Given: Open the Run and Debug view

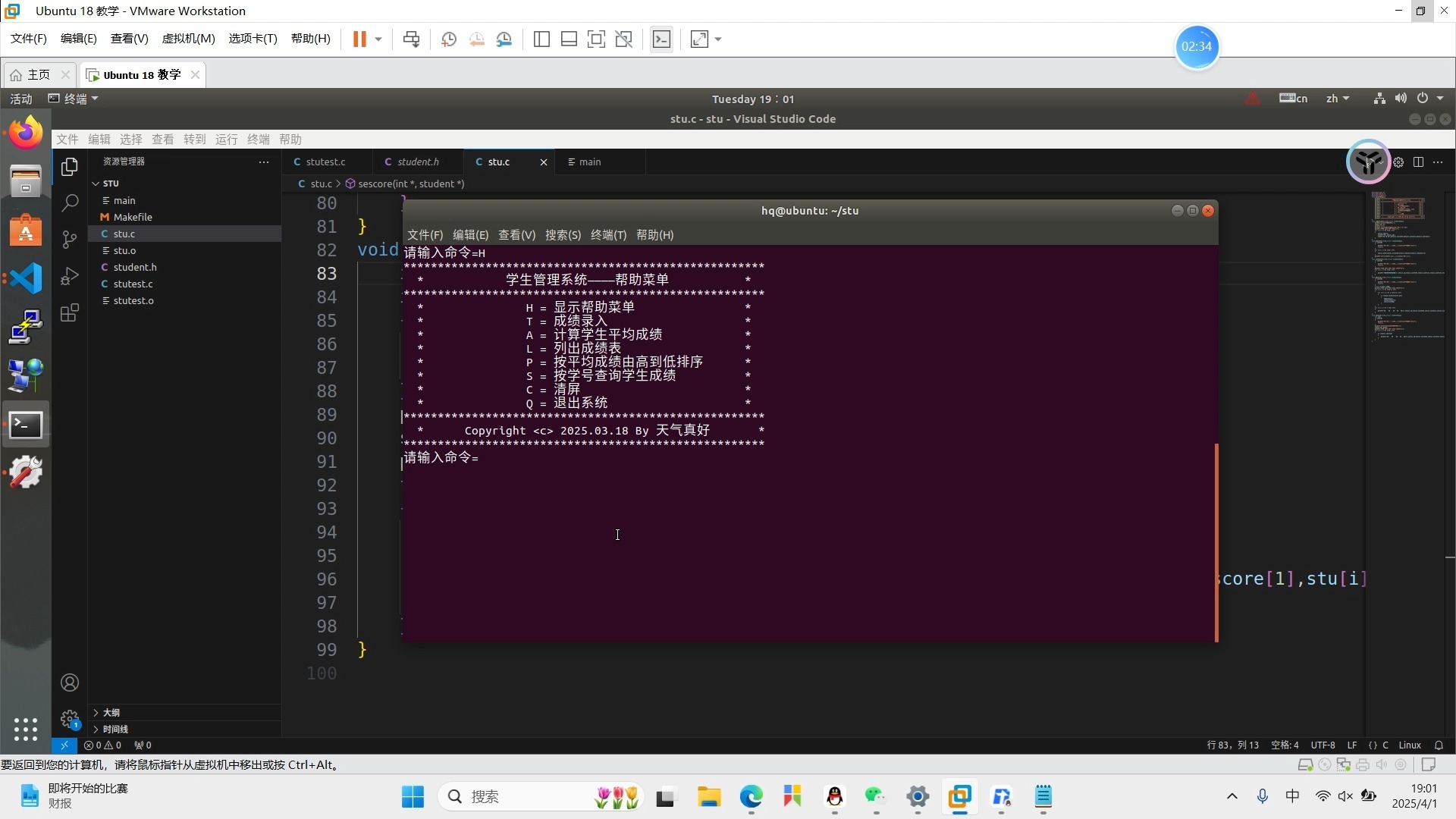Looking at the screenshot, I should coord(70,276).
